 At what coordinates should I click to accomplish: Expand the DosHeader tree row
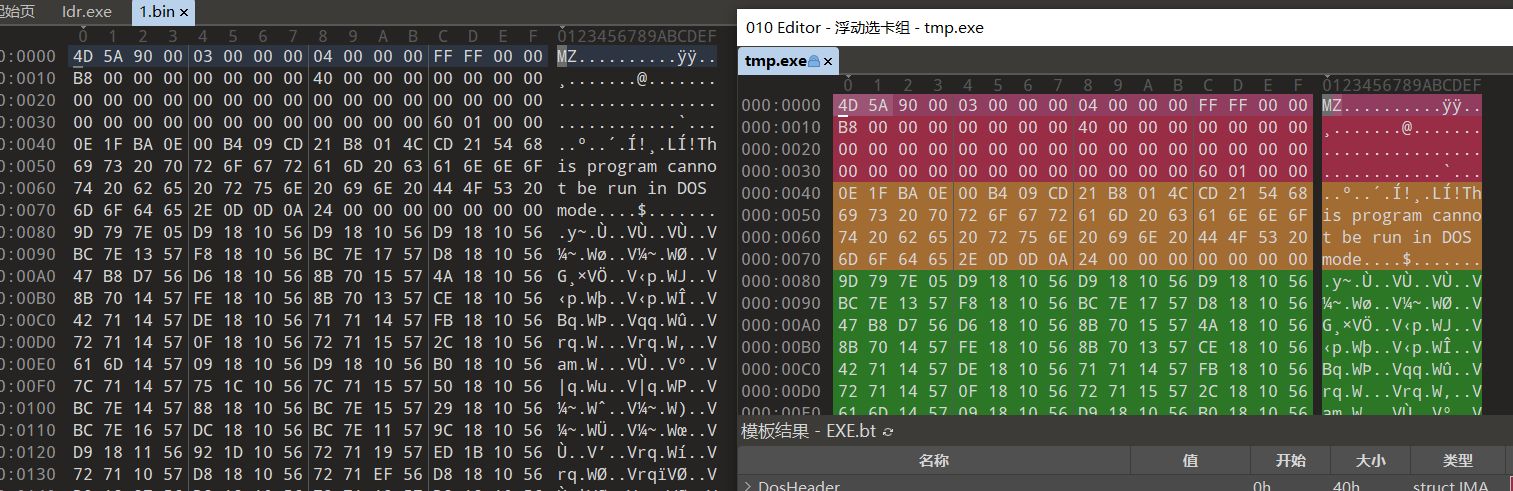point(748,486)
